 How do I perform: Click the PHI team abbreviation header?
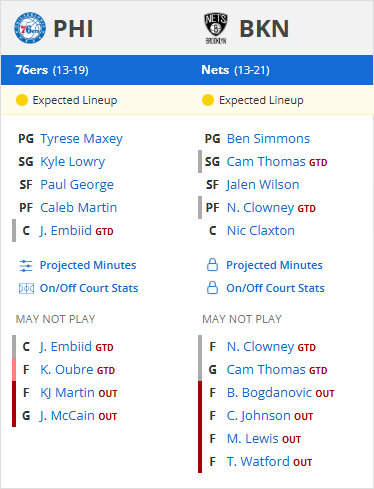[73, 29]
